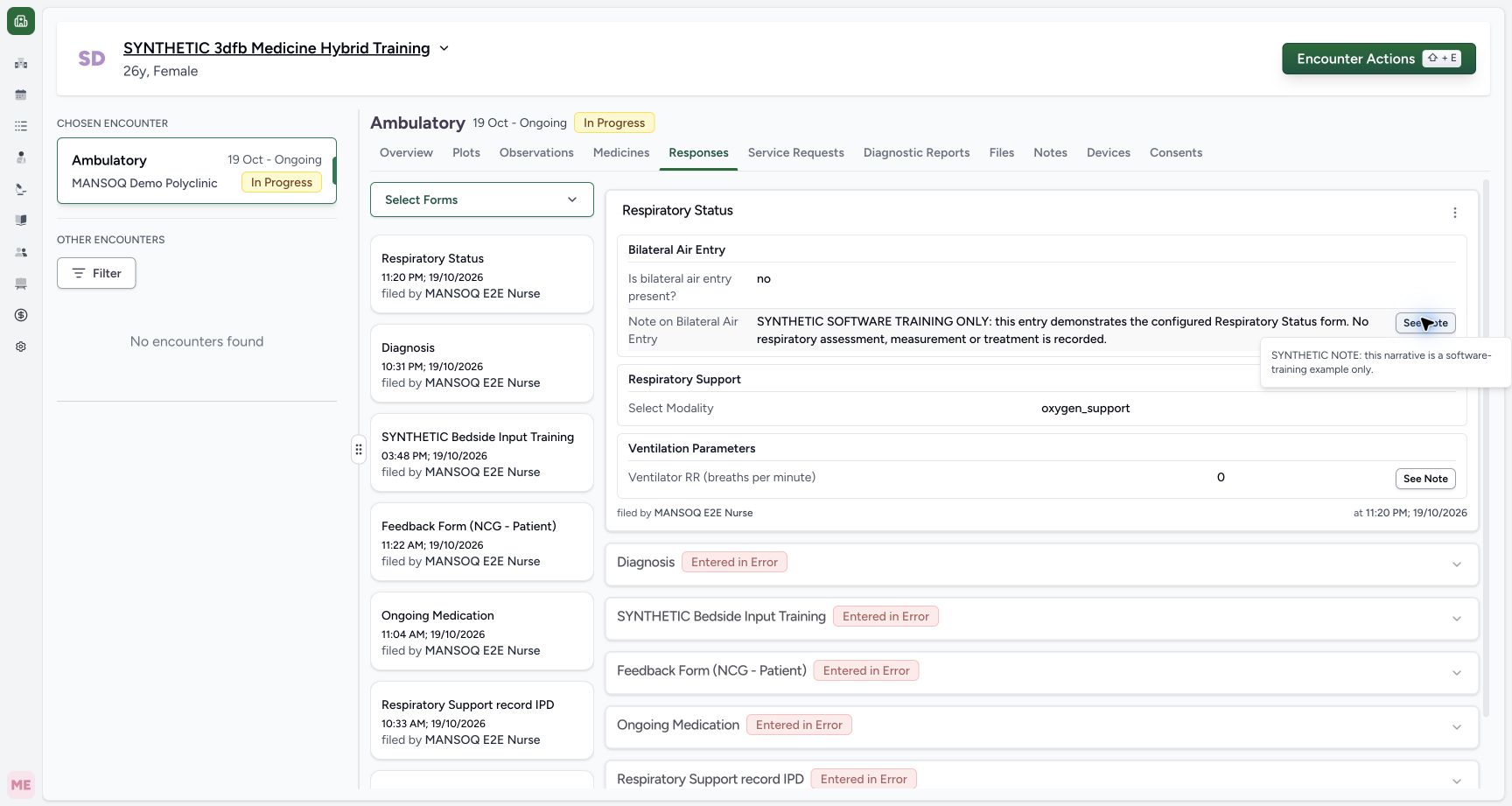
Task: Click the SD patient avatar
Action: (x=92, y=59)
